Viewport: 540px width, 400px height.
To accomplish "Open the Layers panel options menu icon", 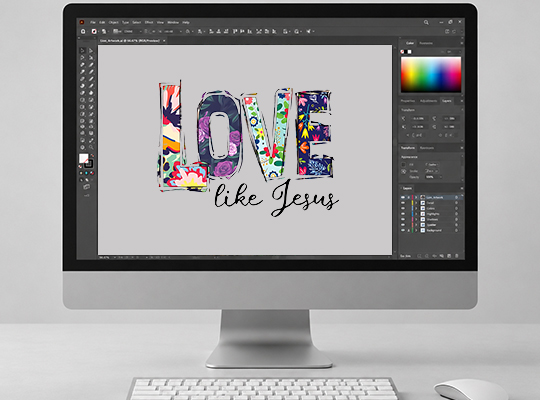I will (x=461, y=188).
